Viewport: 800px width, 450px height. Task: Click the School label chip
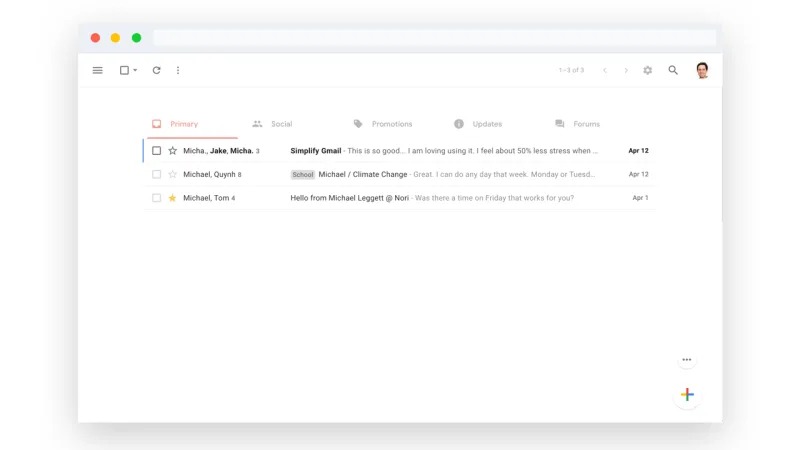[303, 174]
